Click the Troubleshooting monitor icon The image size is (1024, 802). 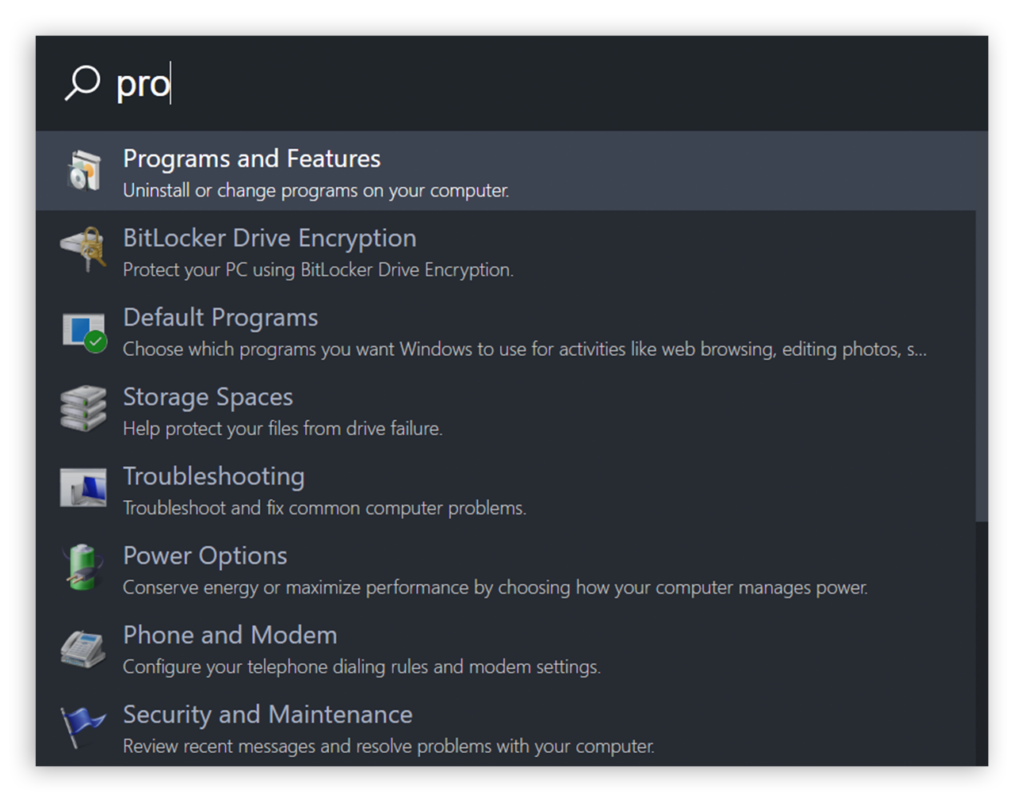coord(83,487)
